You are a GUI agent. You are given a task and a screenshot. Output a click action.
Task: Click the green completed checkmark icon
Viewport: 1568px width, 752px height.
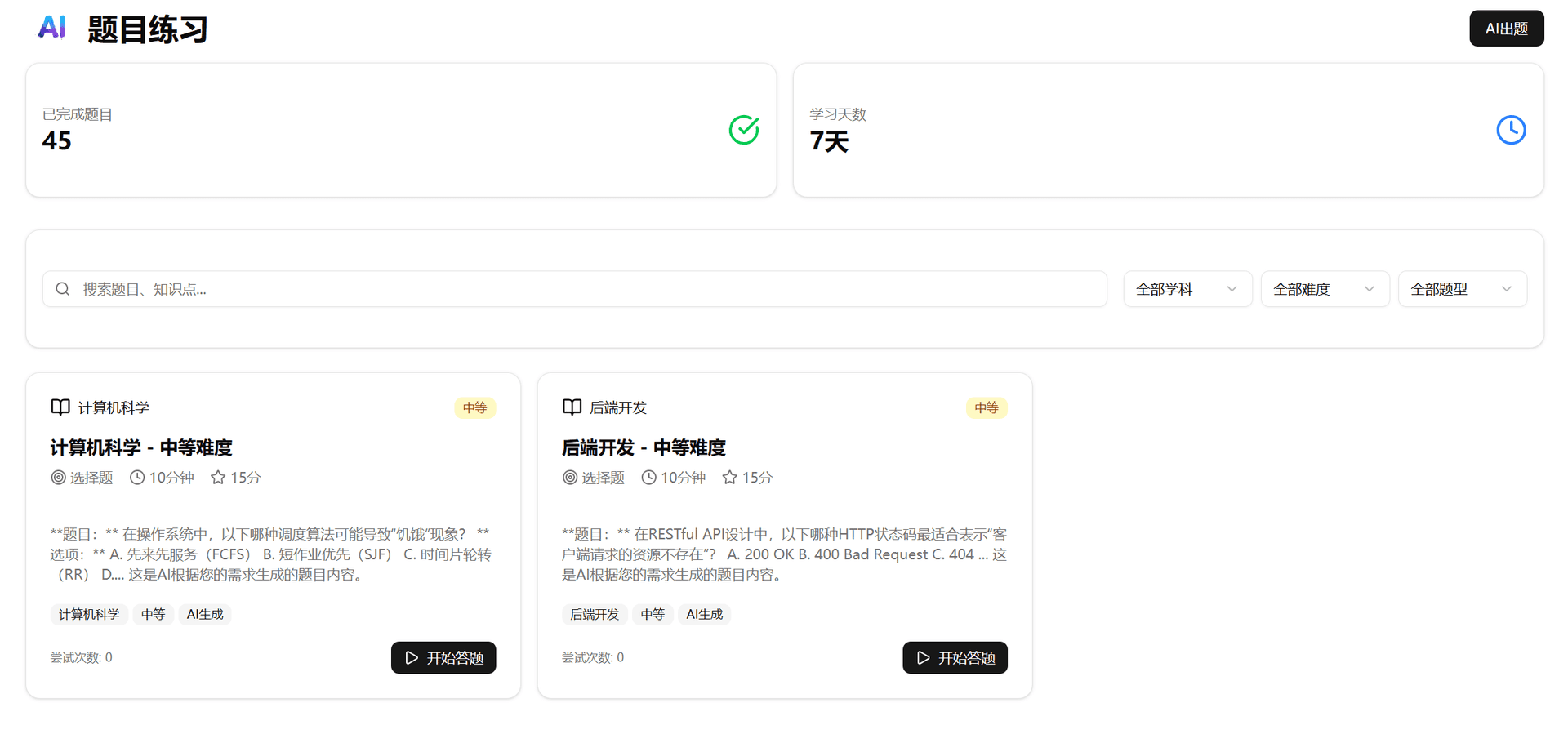[x=743, y=130]
